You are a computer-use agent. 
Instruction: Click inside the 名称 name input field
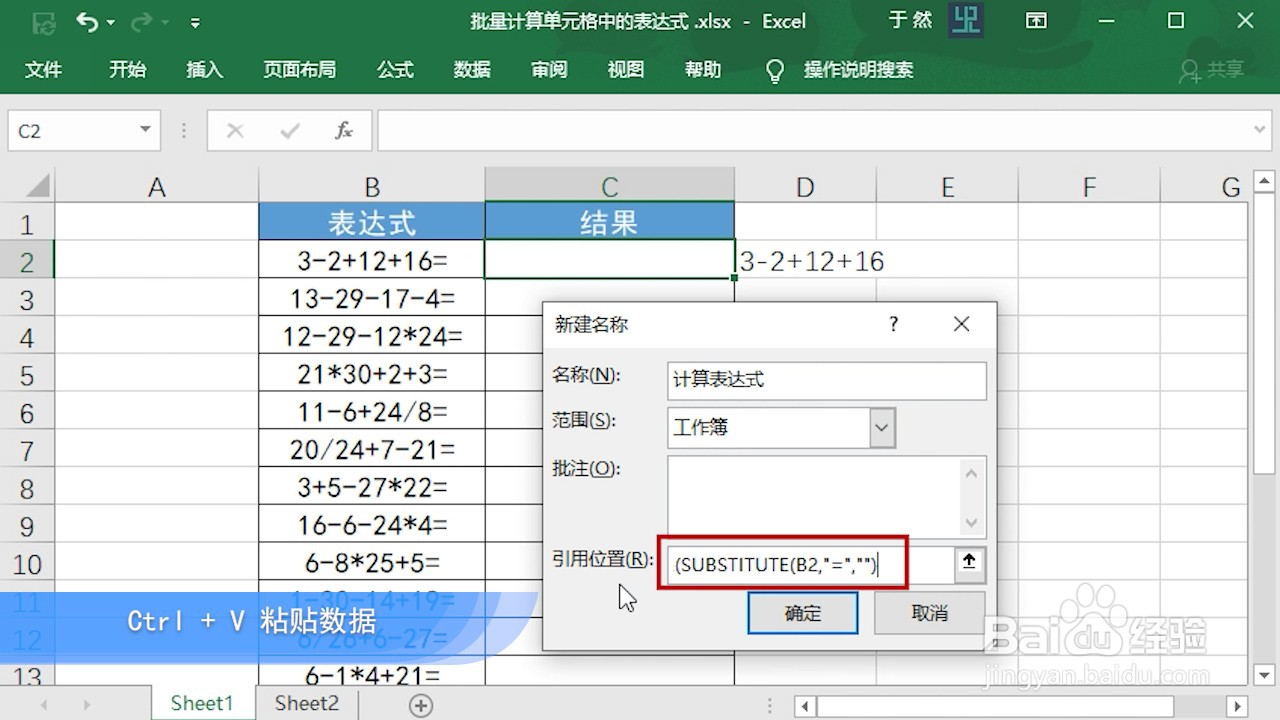point(826,380)
